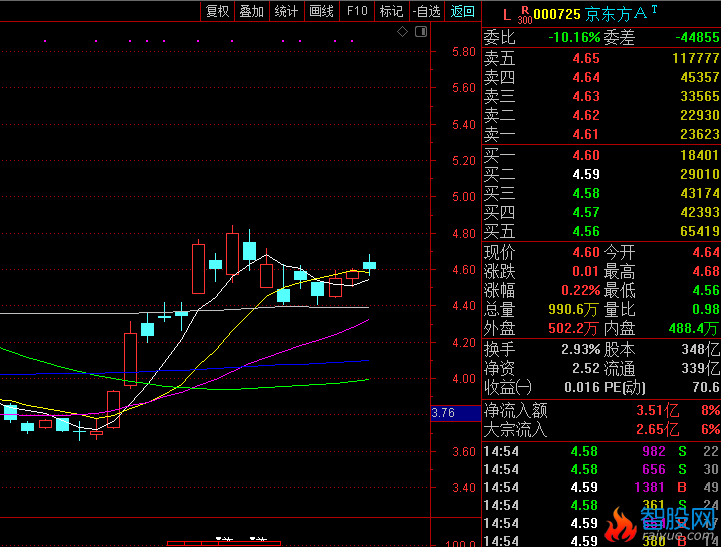
Task: Click the 卖三 price 4.63
Action: coord(586,96)
